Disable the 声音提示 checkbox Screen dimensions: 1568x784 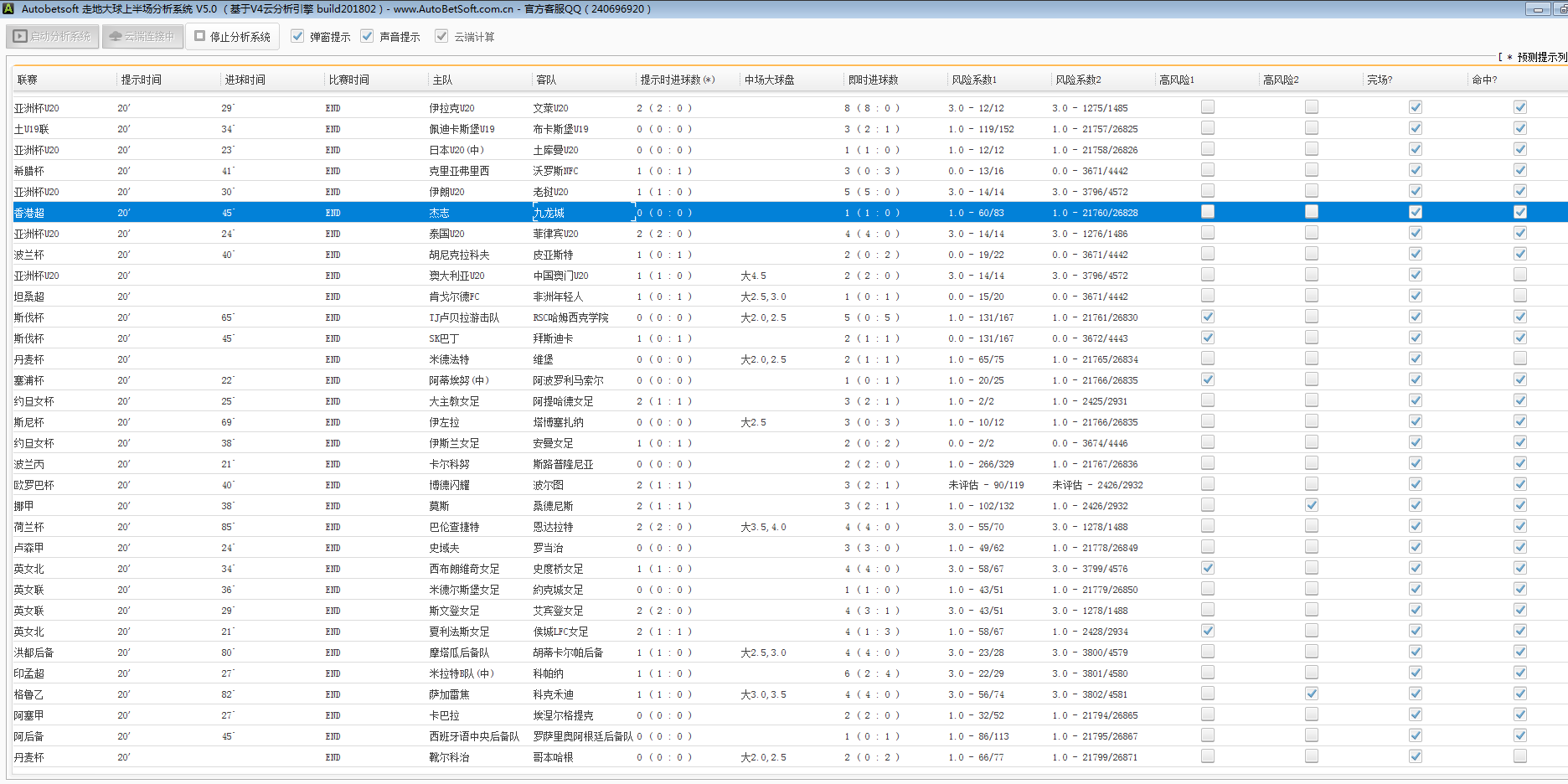[367, 36]
